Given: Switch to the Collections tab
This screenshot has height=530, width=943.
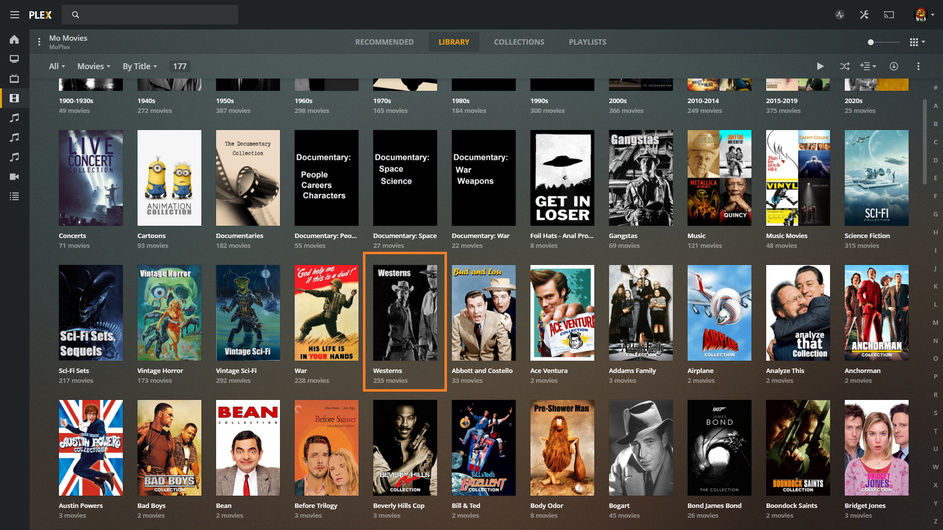Looking at the screenshot, I should pyautogui.click(x=519, y=42).
